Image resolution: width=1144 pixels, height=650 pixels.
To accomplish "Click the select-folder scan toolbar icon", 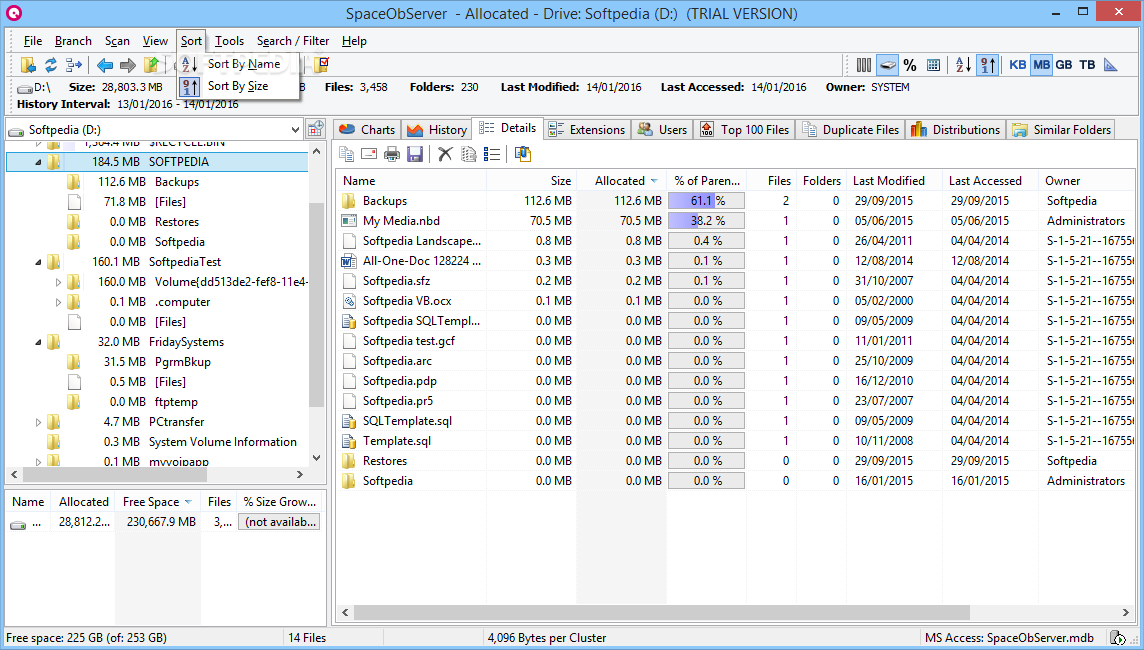I will [28, 65].
